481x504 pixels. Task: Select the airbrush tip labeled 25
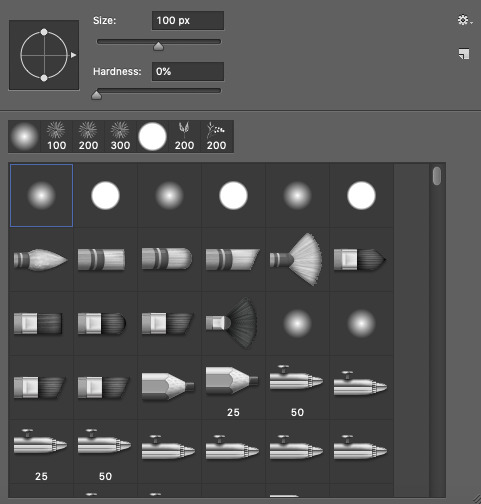pyautogui.click(x=41, y=452)
